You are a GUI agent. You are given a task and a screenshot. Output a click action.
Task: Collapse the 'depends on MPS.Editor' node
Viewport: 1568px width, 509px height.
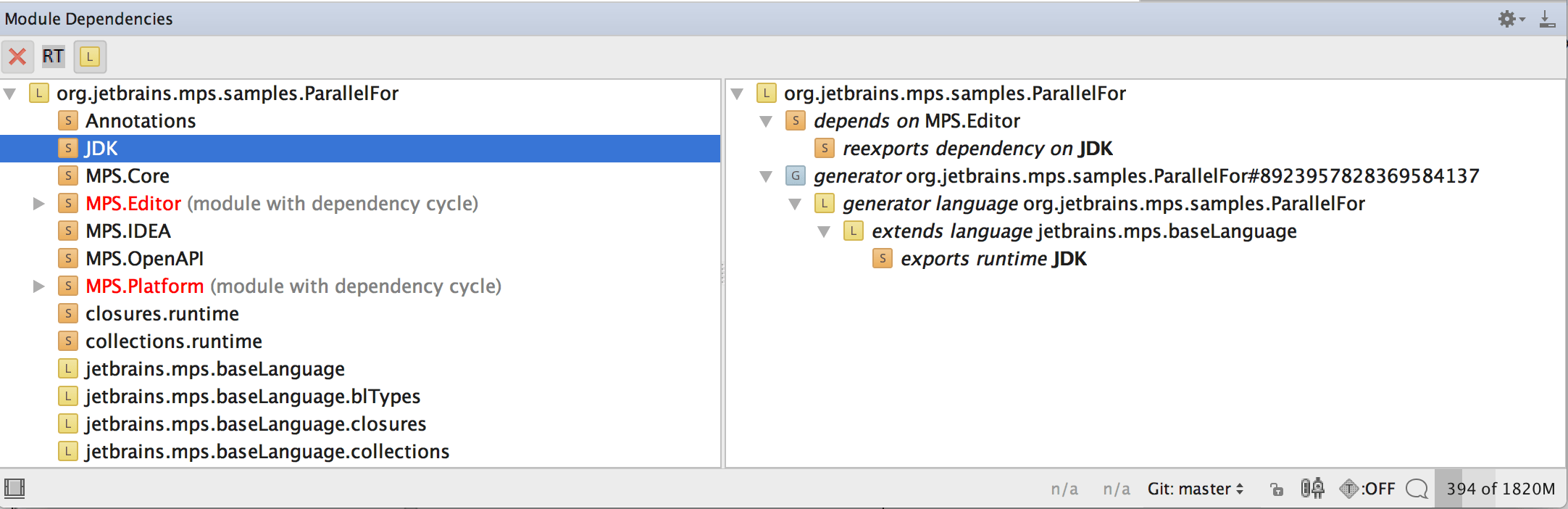(766, 121)
